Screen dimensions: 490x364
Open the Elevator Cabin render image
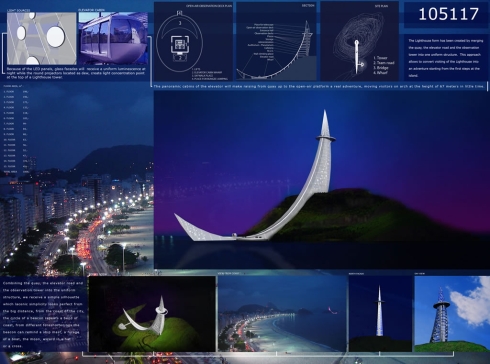point(113,39)
